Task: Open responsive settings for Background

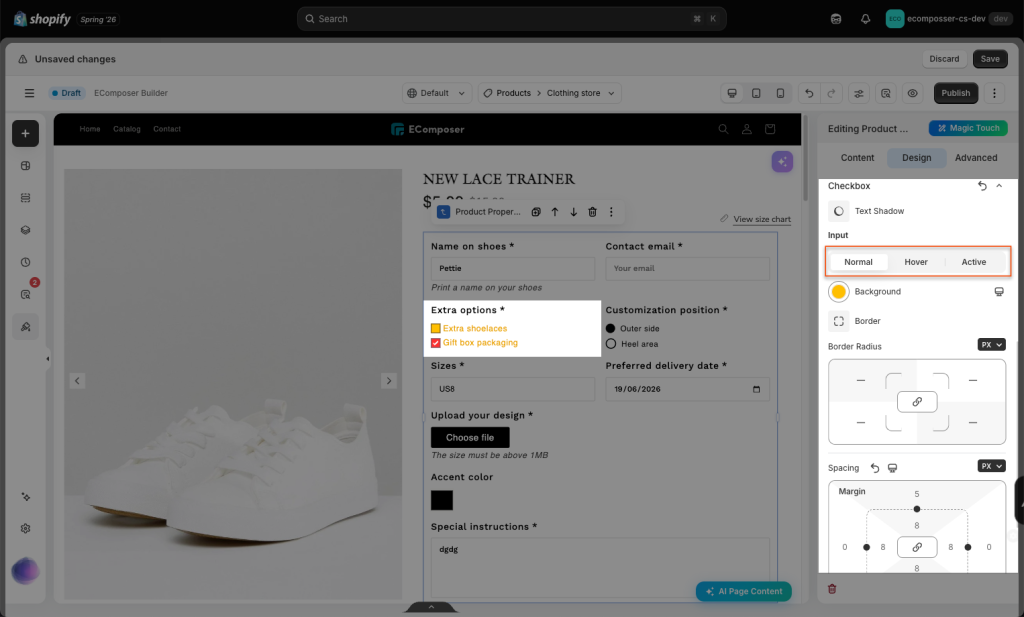Action: pyautogui.click(x=999, y=292)
